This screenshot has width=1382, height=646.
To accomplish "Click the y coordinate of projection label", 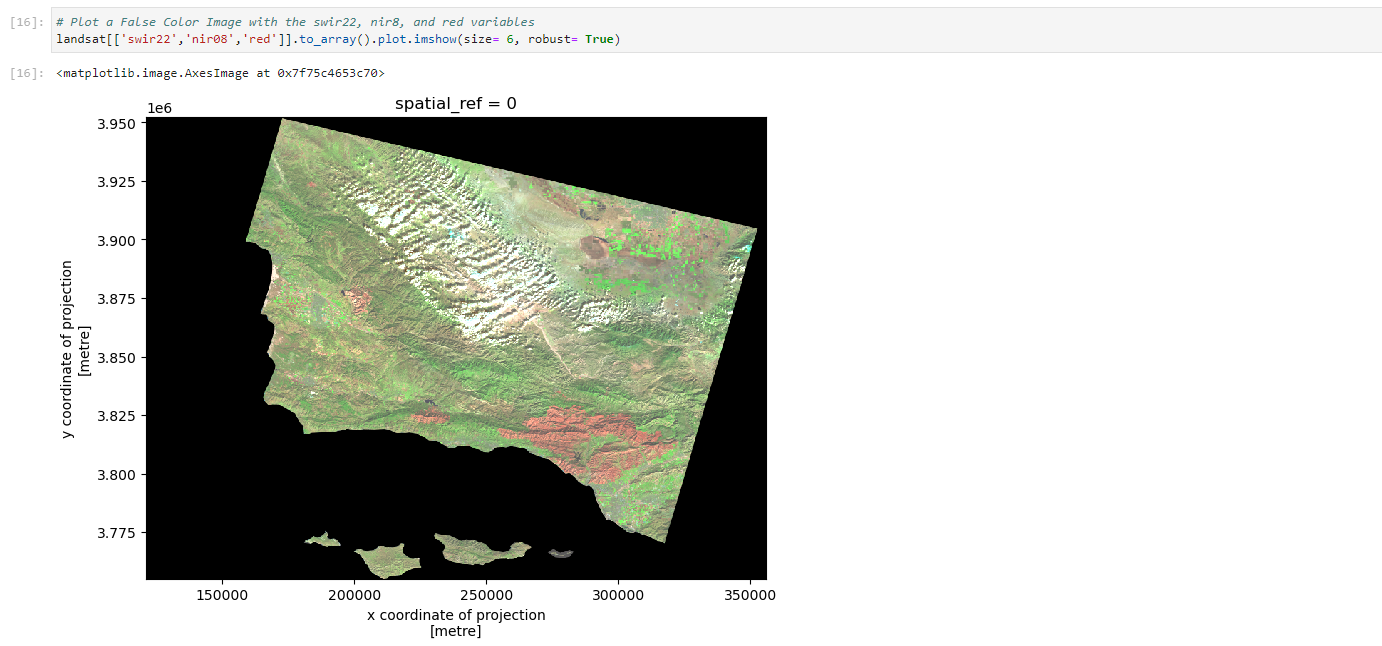I will 67,349.
